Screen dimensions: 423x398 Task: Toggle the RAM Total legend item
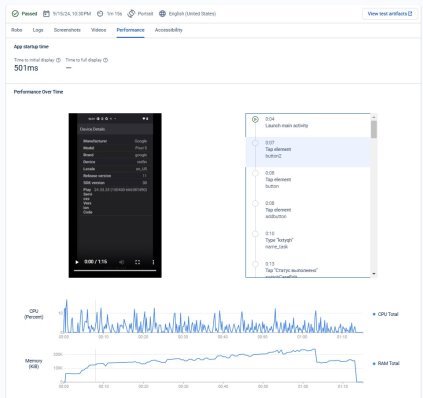click(386, 363)
